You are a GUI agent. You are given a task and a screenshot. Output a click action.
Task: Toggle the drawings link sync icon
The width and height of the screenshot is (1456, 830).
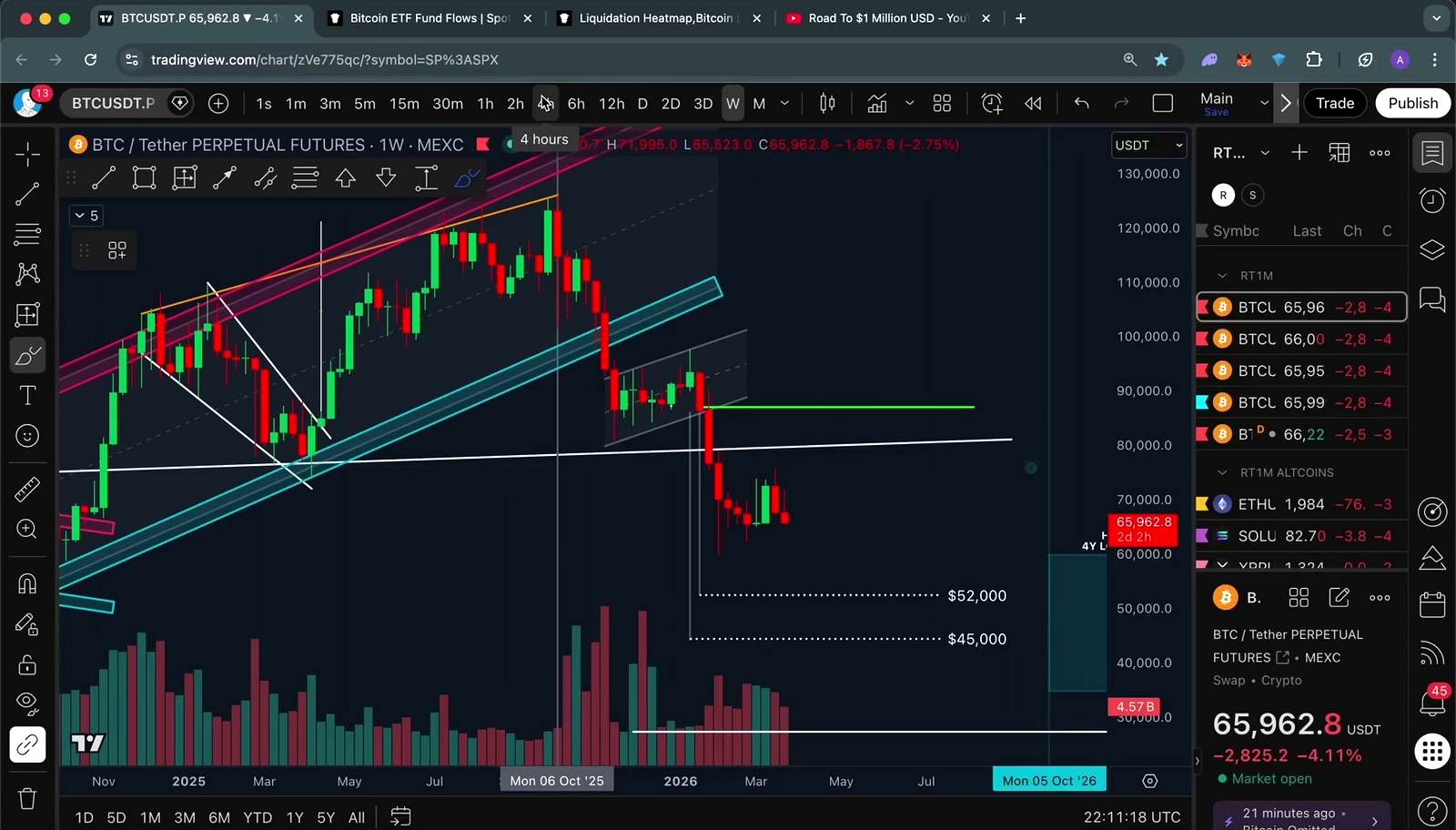[27, 745]
